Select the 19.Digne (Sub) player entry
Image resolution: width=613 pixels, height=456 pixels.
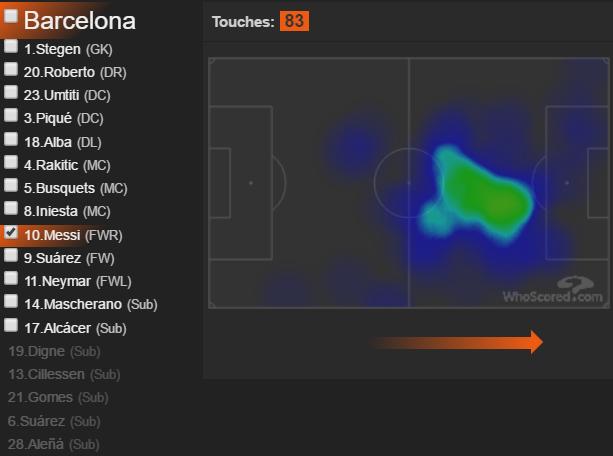pos(54,351)
